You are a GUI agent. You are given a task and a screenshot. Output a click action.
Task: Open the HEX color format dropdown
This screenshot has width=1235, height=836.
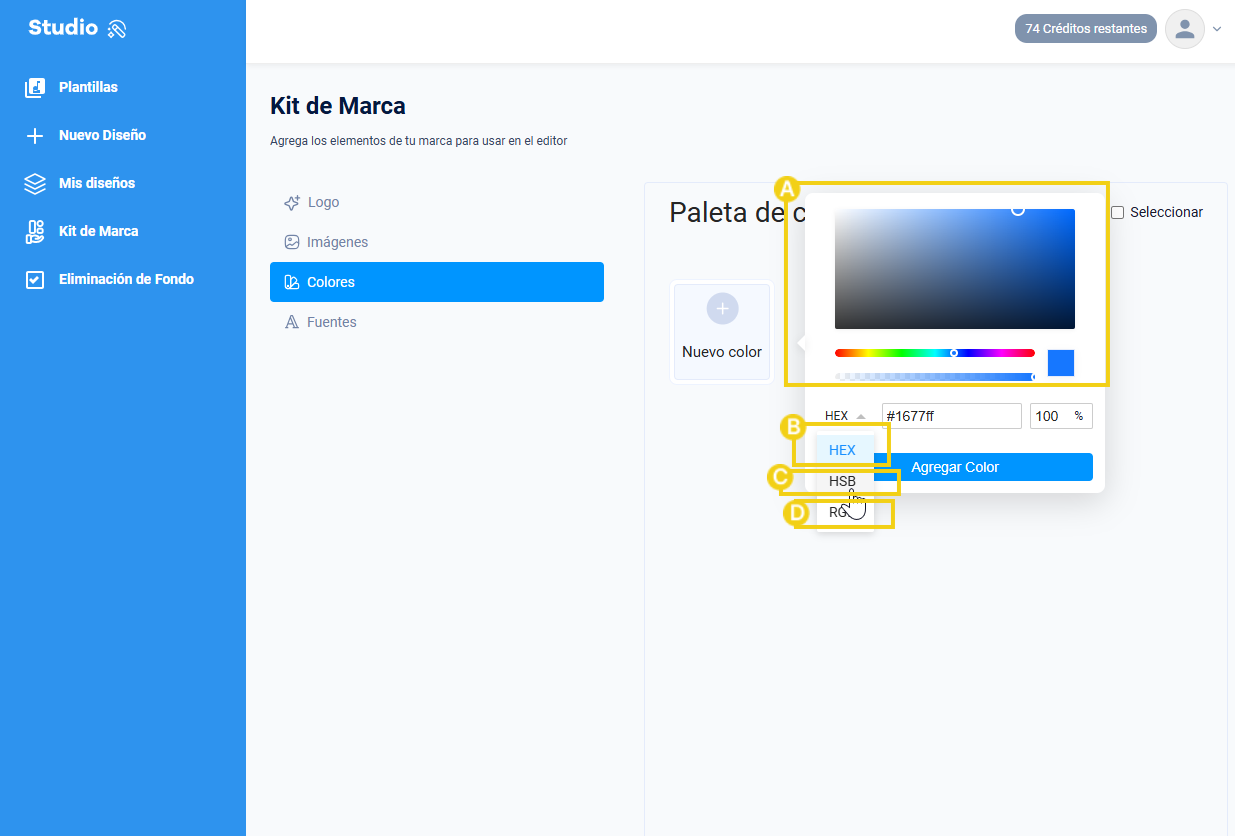coord(845,416)
